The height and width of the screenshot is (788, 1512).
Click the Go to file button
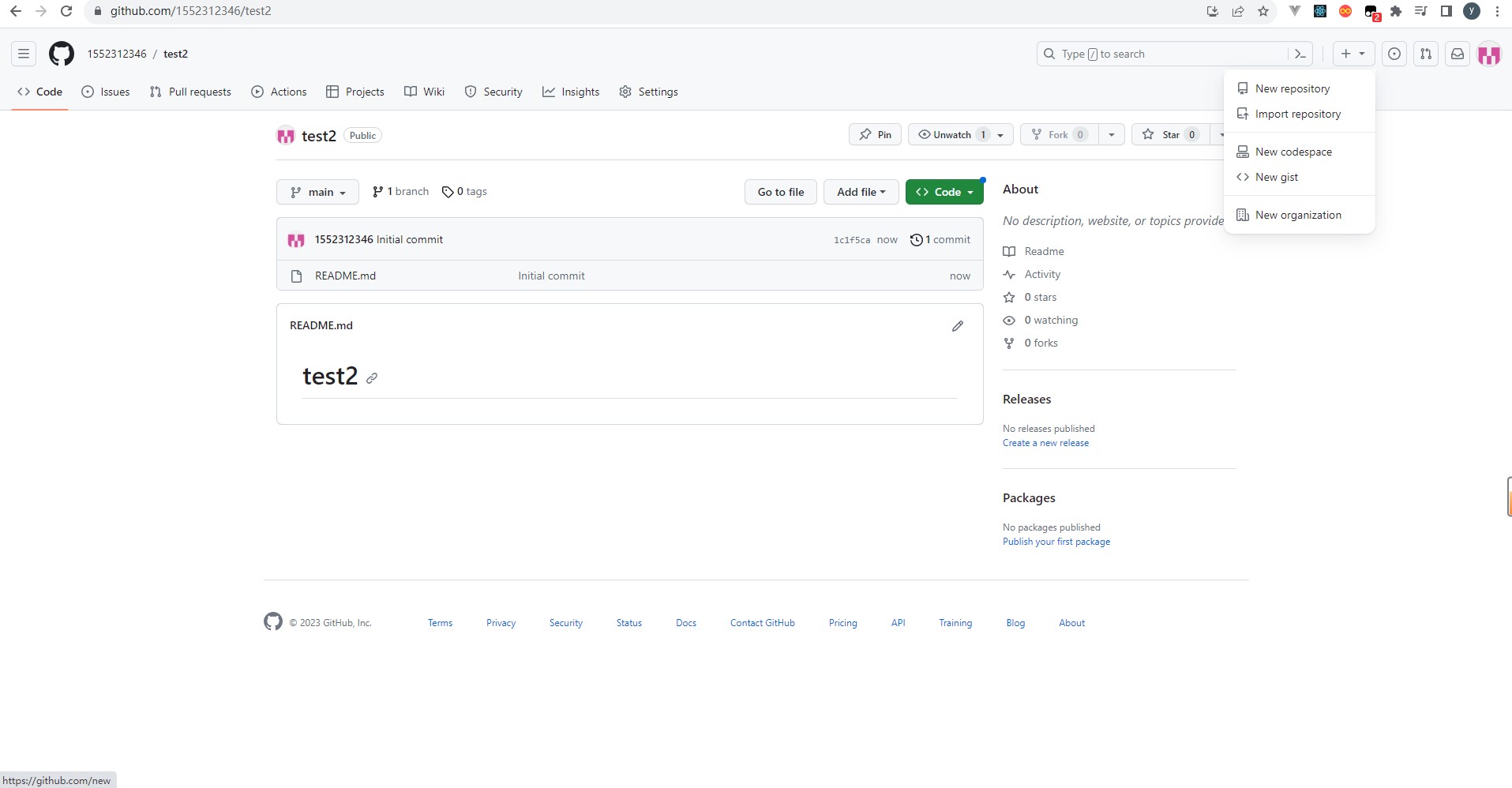coord(780,192)
